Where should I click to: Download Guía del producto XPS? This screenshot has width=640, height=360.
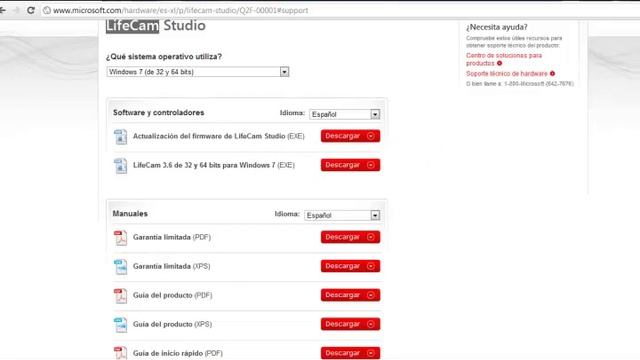pyautogui.click(x=350, y=324)
